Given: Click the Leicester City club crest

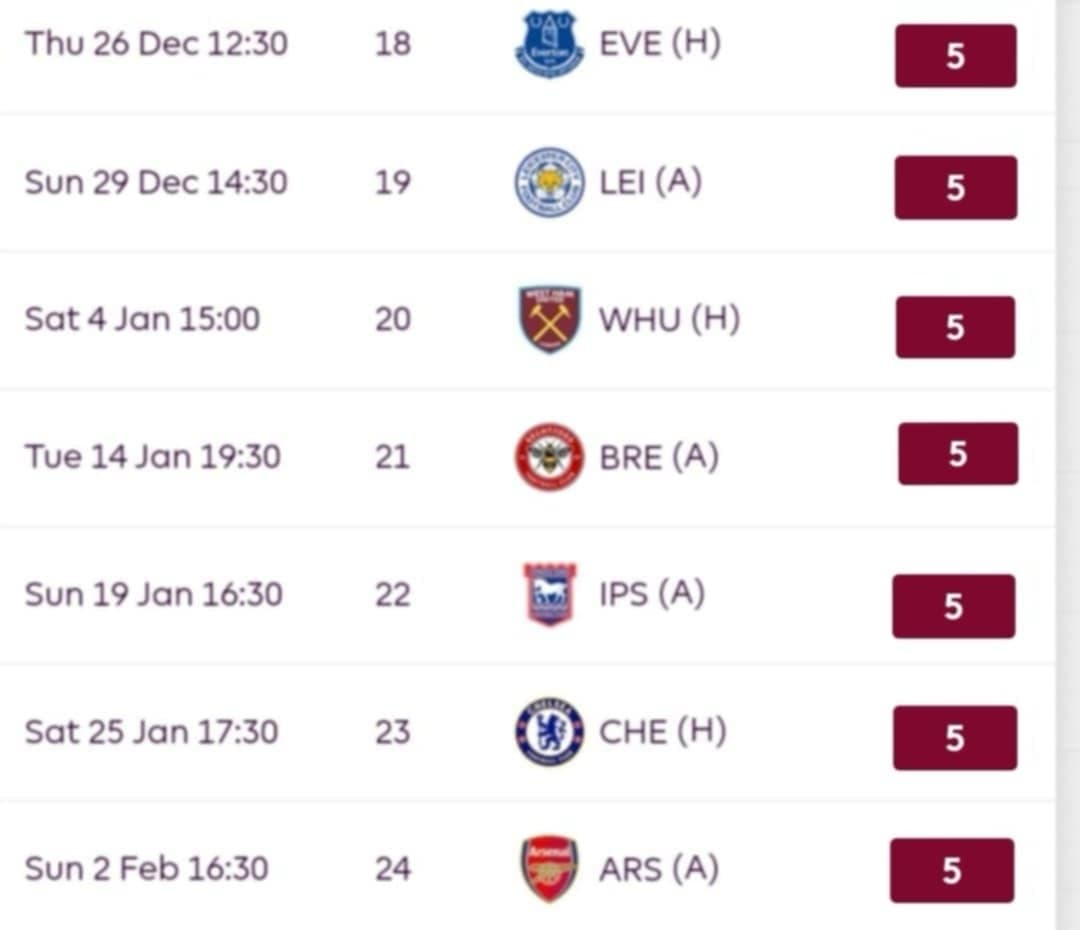Looking at the screenshot, I should [x=549, y=182].
